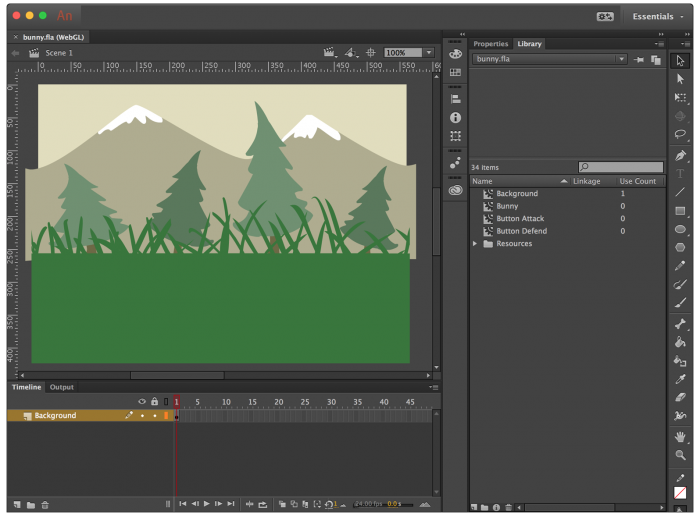The height and width of the screenshot is (519, 700).
Task: Click the Scene 1 label
Action: pyautogui.click(x=58, y=53)
